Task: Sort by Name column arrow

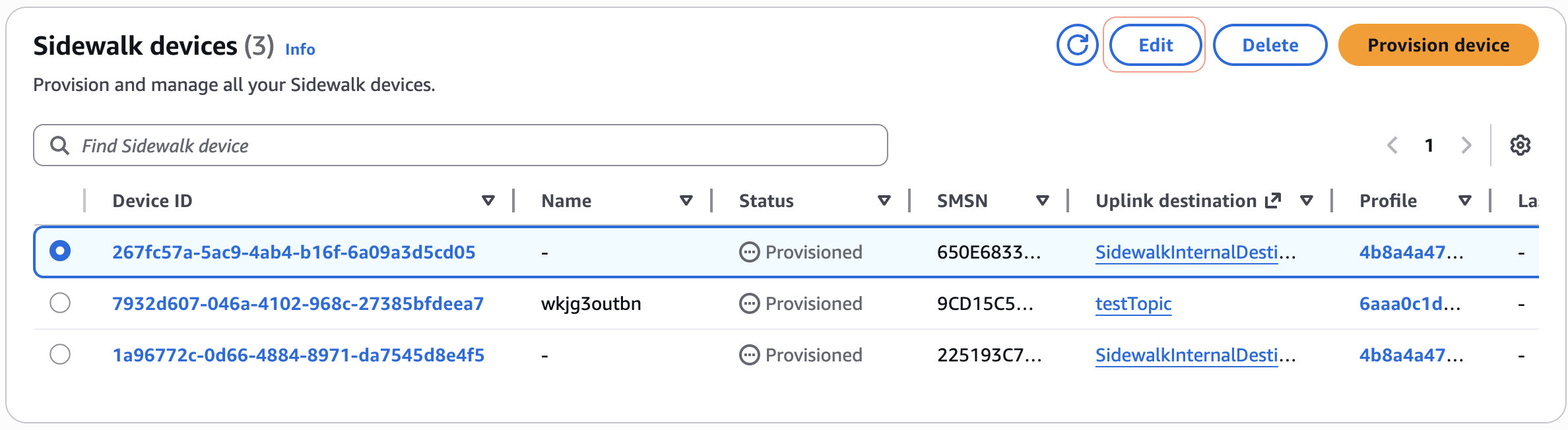Action: coord(686,200)
